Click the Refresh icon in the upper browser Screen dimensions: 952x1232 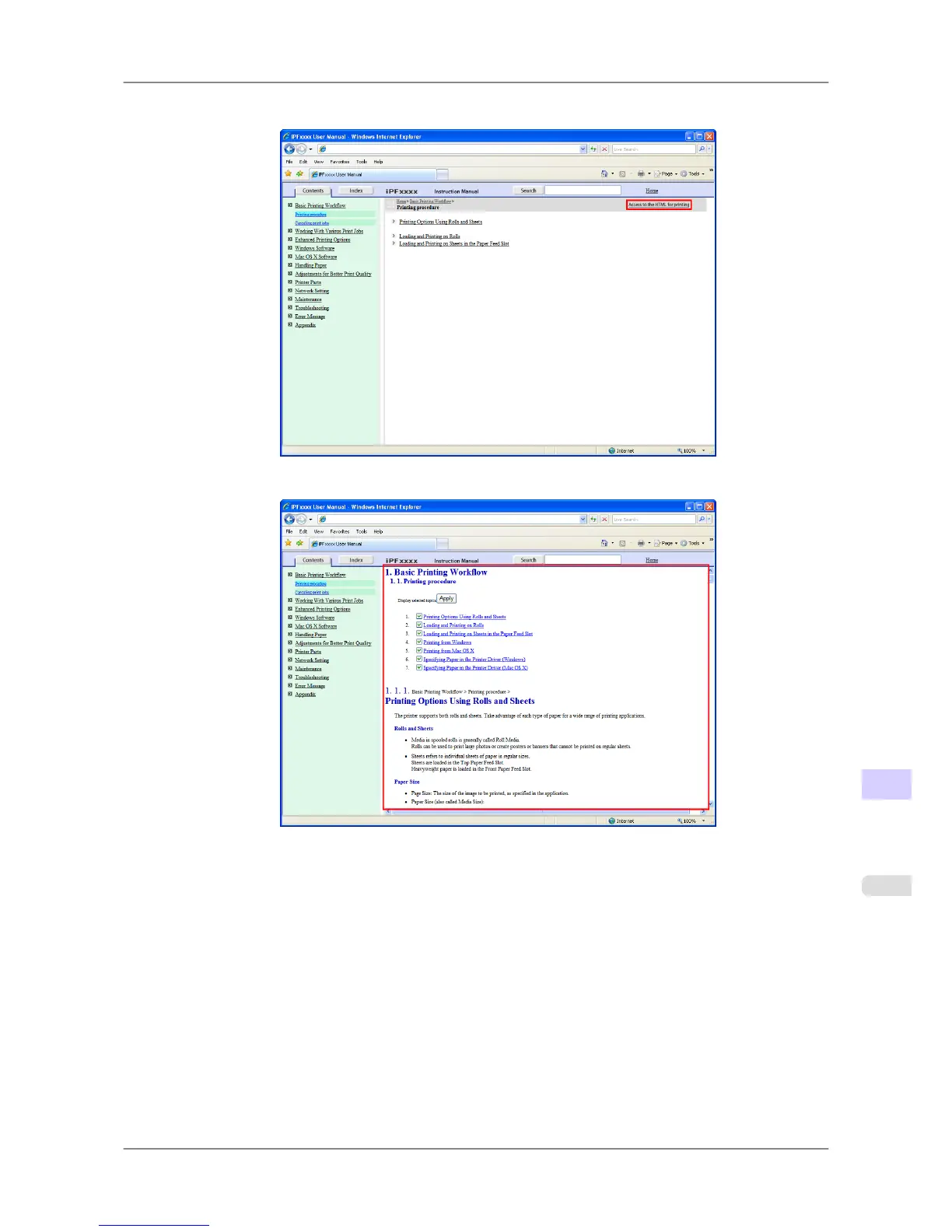(593, 149)
